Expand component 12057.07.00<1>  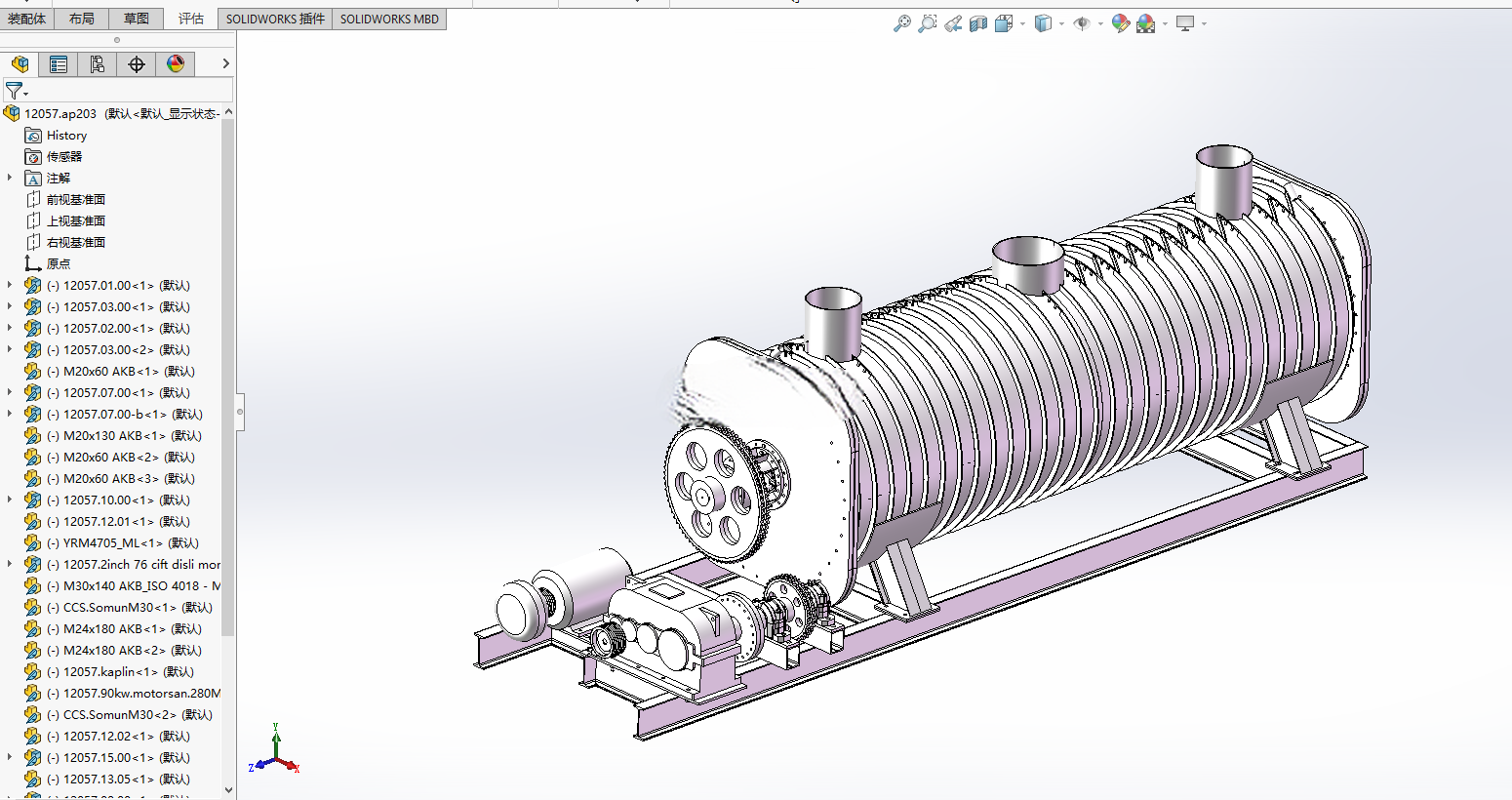point(10,393)
